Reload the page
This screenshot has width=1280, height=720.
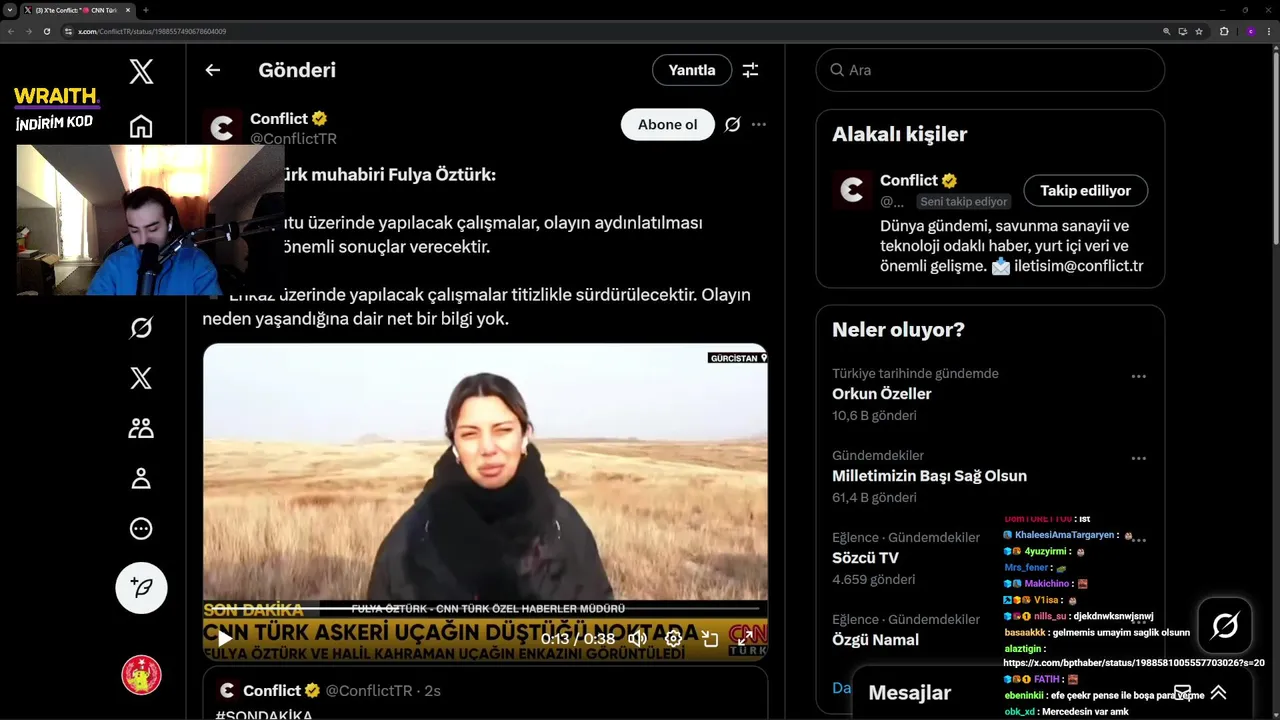pyautogui.click(x=46, y=31)
